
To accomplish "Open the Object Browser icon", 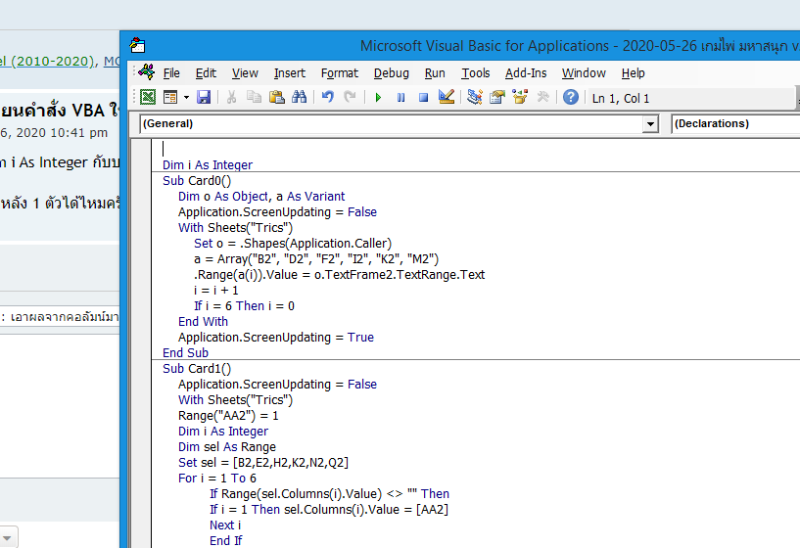I will pos(519,97).
